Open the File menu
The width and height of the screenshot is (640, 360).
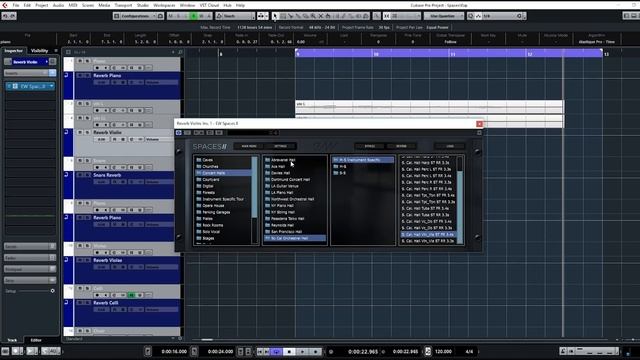(16, 5)
